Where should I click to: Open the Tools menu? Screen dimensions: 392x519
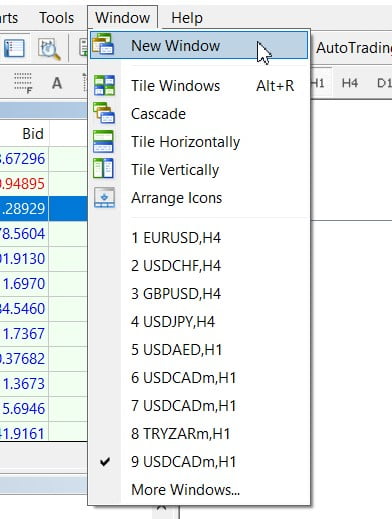tap(57, 18)
